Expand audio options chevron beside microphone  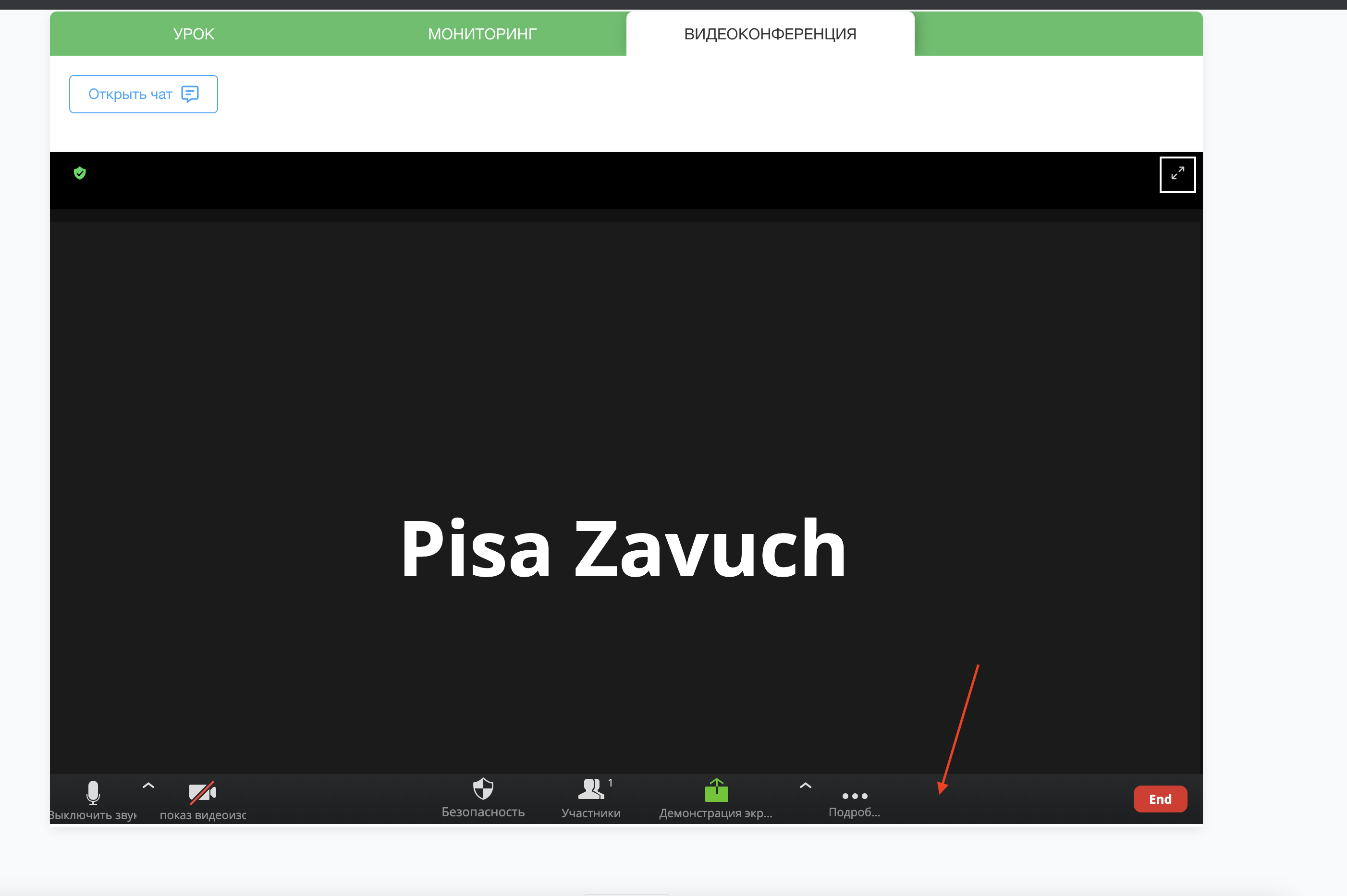pos(148,786)
